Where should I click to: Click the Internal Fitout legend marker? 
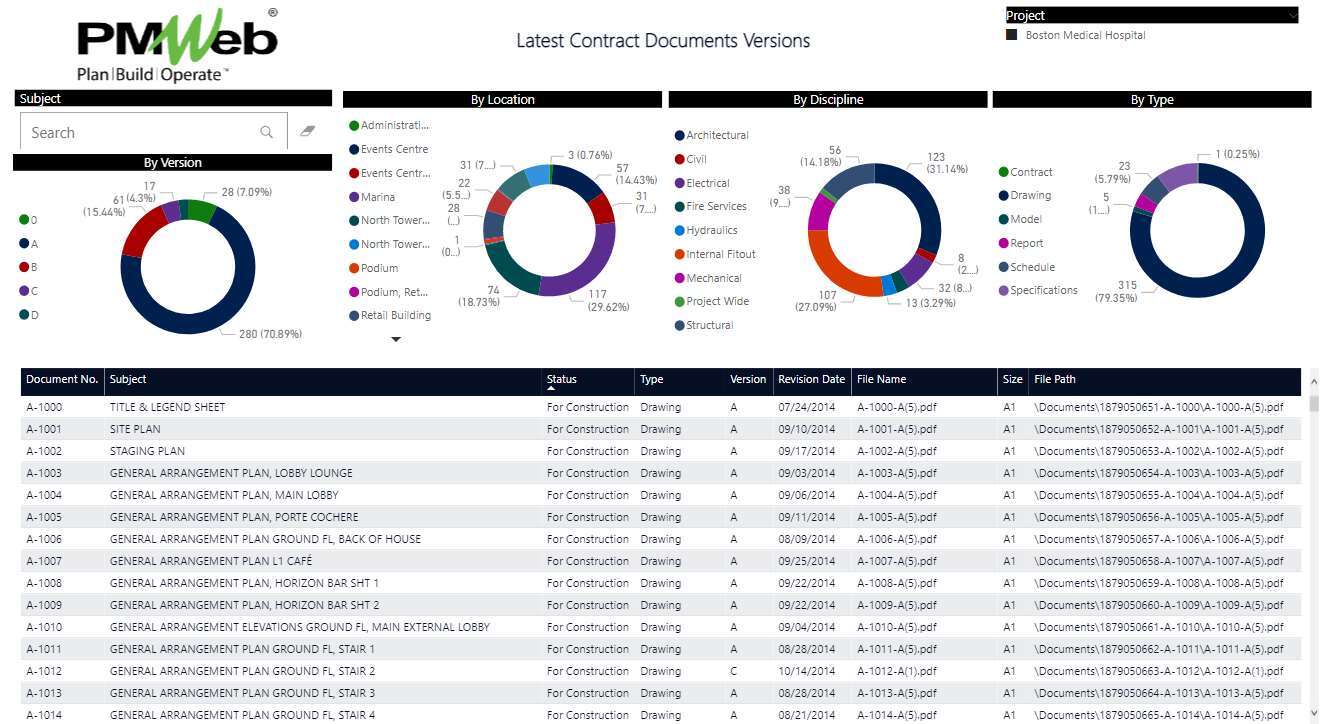(x=680, y=254)
